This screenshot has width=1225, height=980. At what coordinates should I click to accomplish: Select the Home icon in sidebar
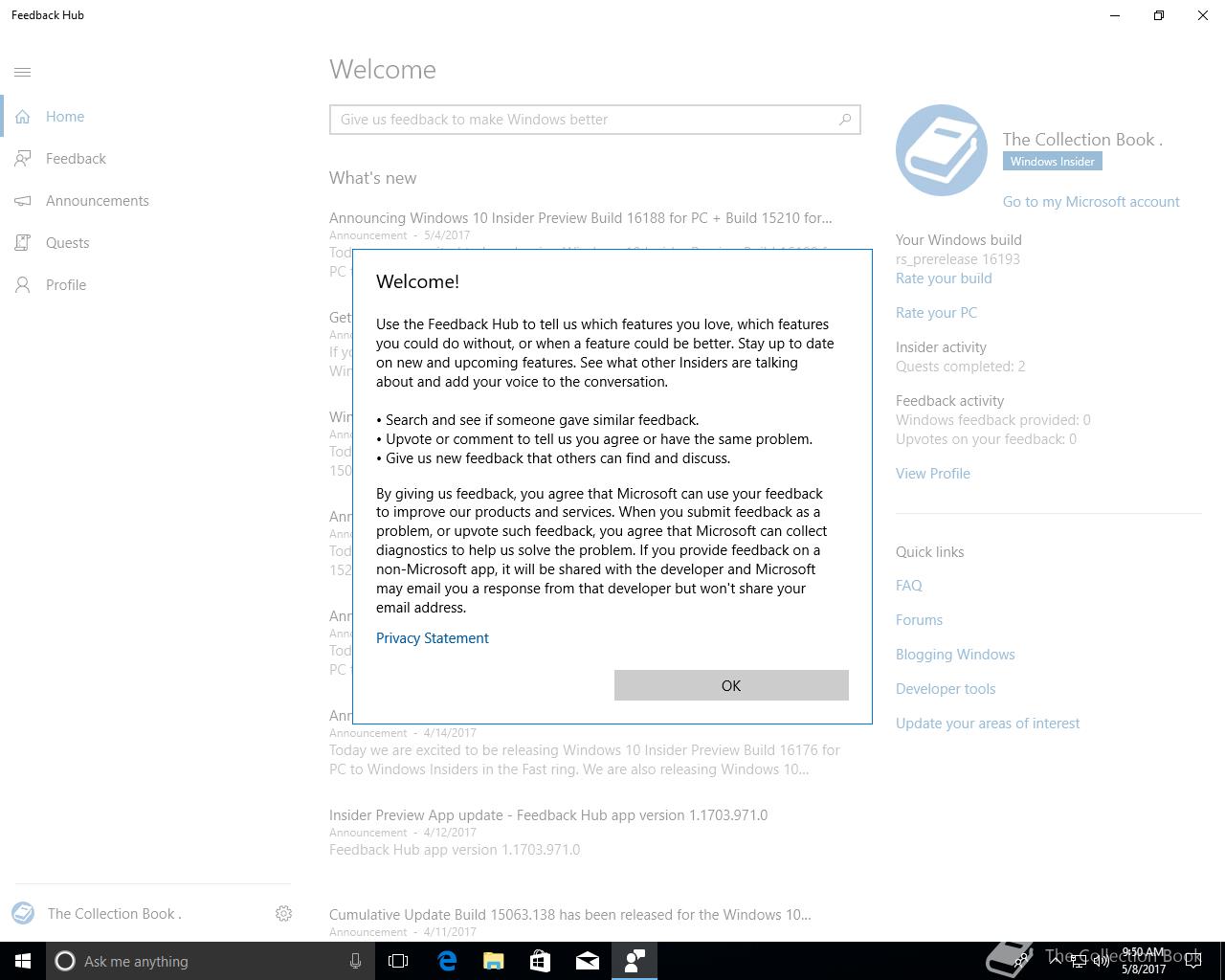point(23,117)
